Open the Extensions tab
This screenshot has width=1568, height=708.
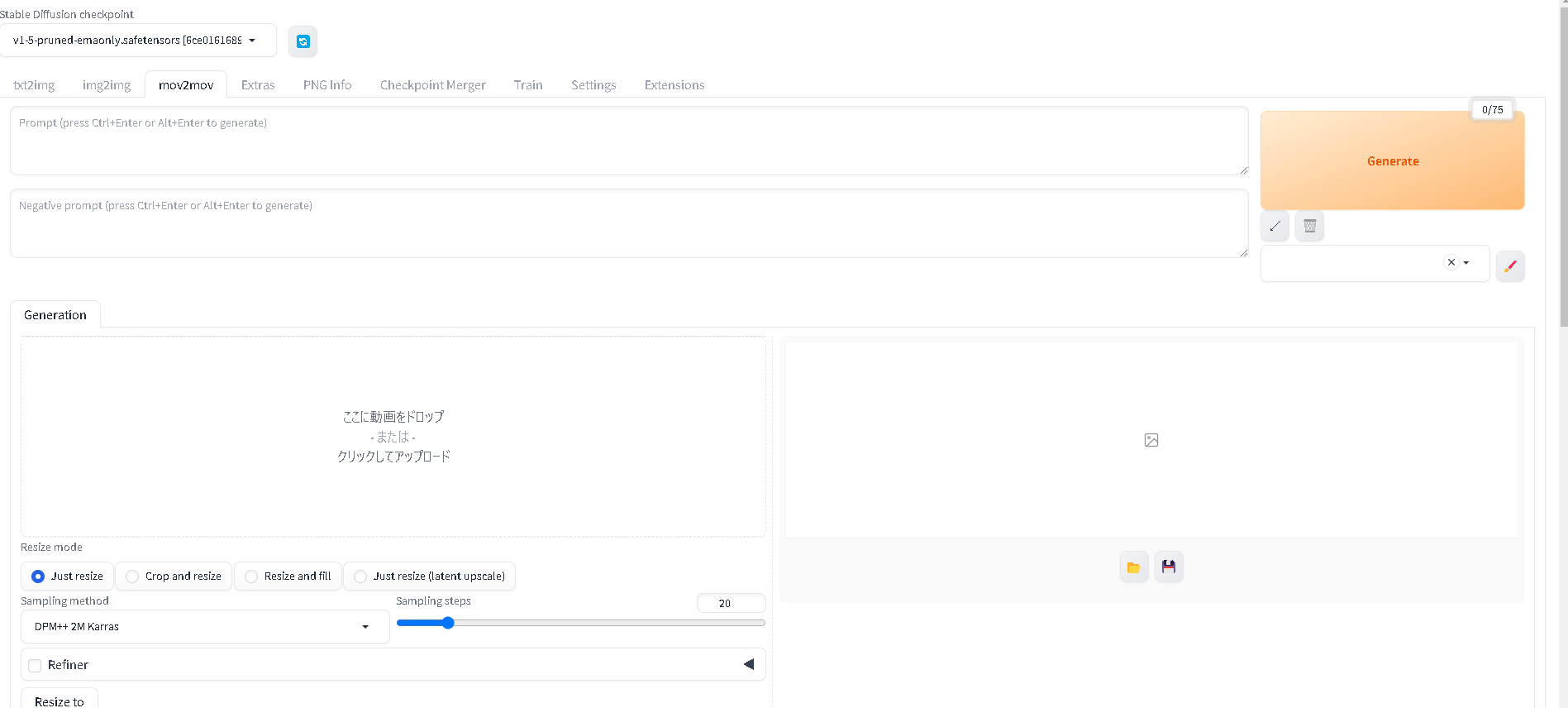(674, 85)
